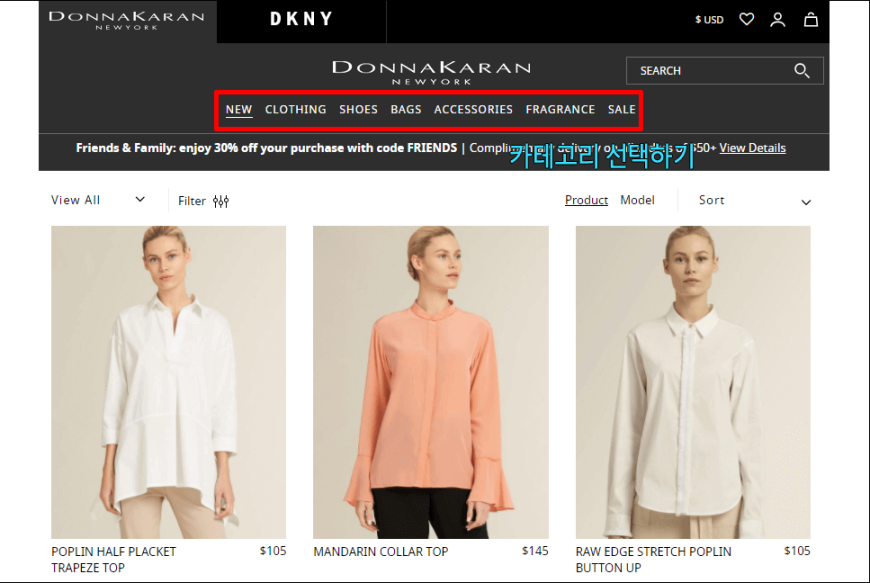Click the search magnifier icon
The image size is (870, 583).
coord(801,70)
